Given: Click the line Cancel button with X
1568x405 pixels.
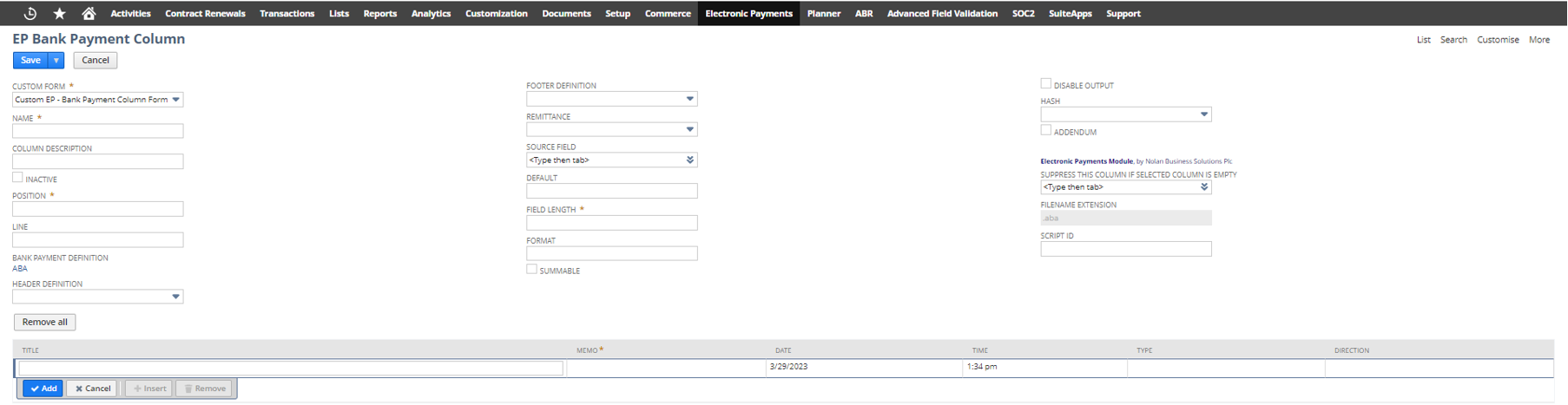Looking at the screenshot, I should coord(93,389).
